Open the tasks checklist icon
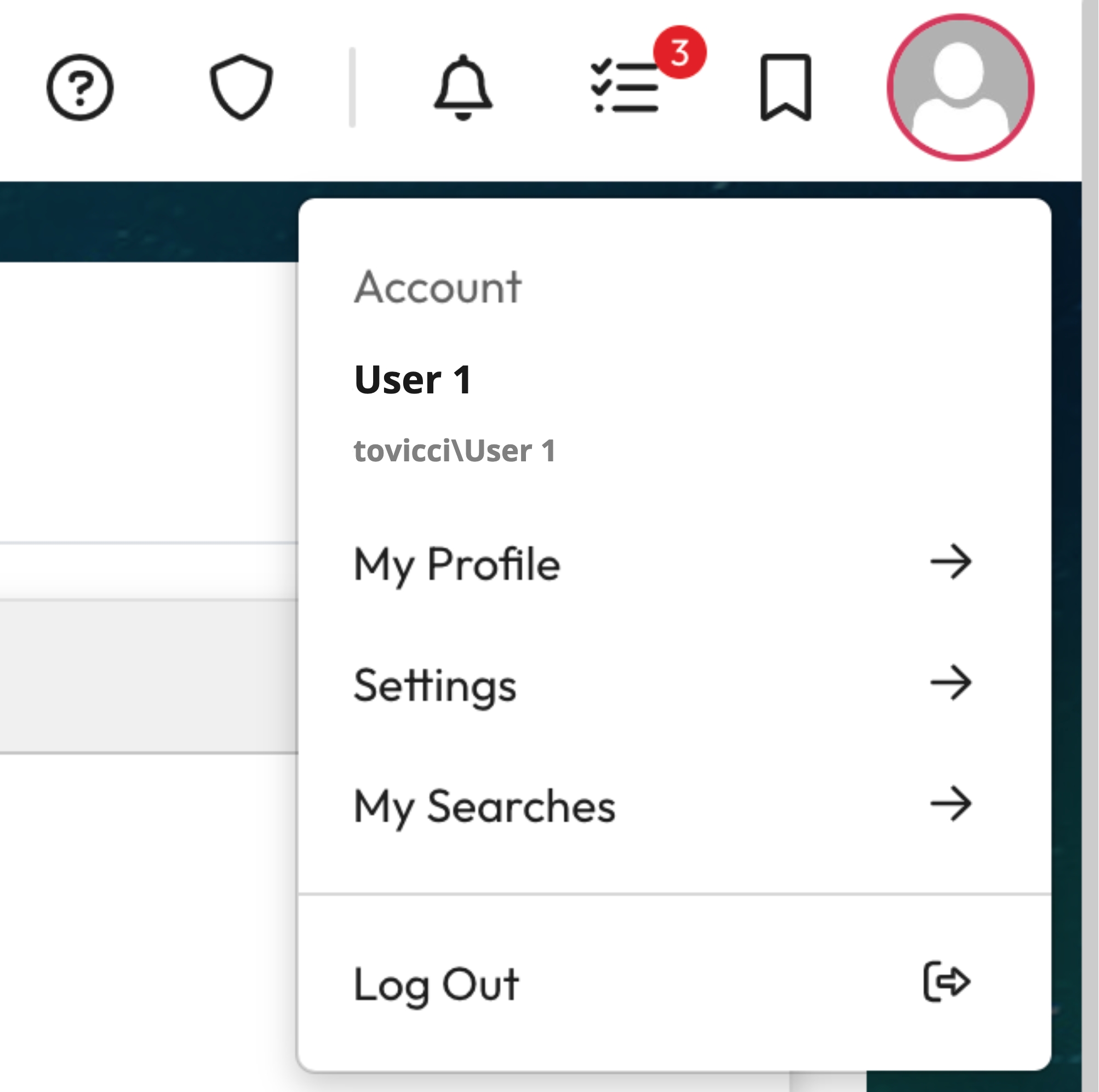 [x=624, y=88]
